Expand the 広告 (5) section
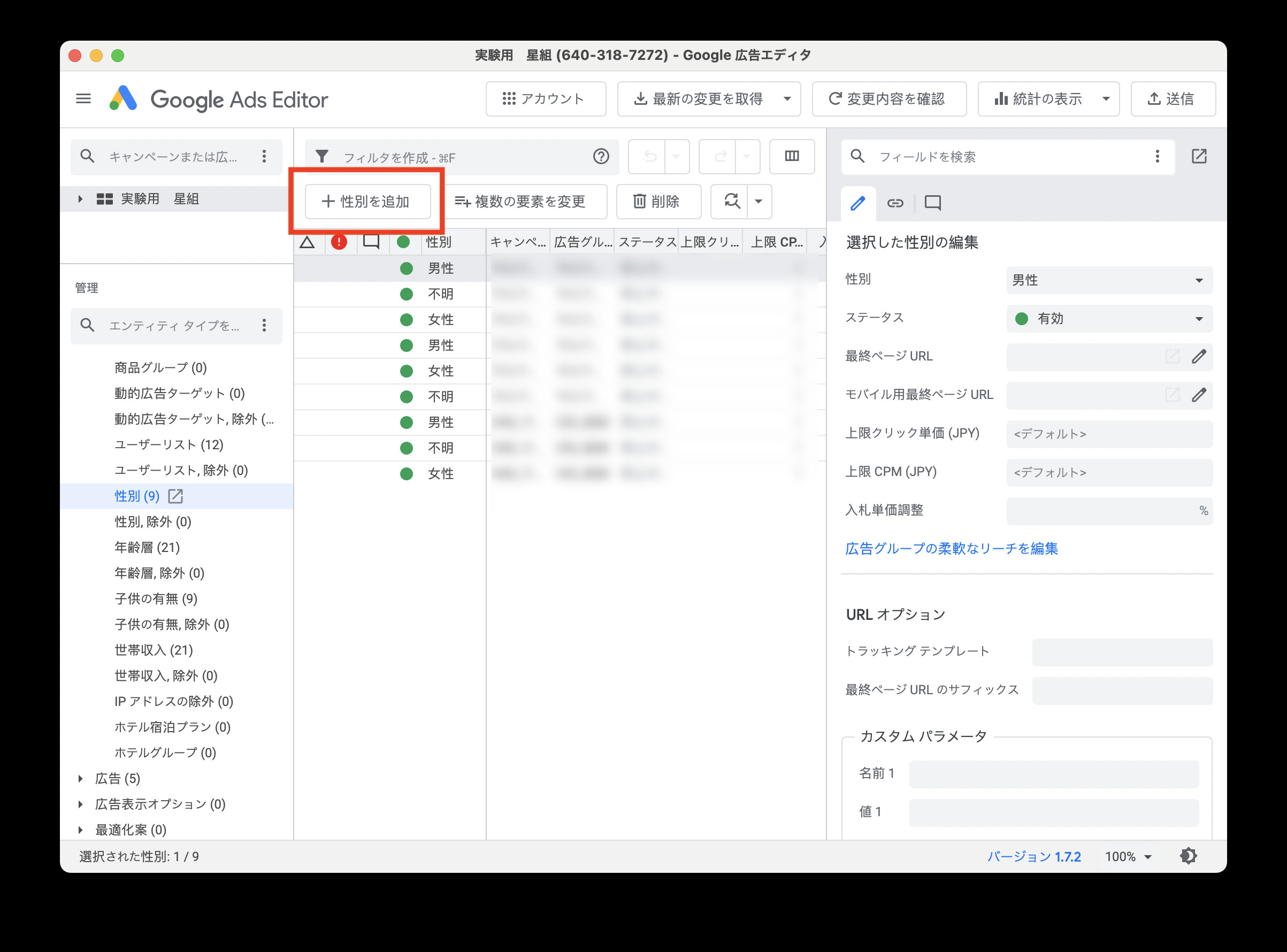This screenshot has width=1287, height=952. click(x=80, y=779)
